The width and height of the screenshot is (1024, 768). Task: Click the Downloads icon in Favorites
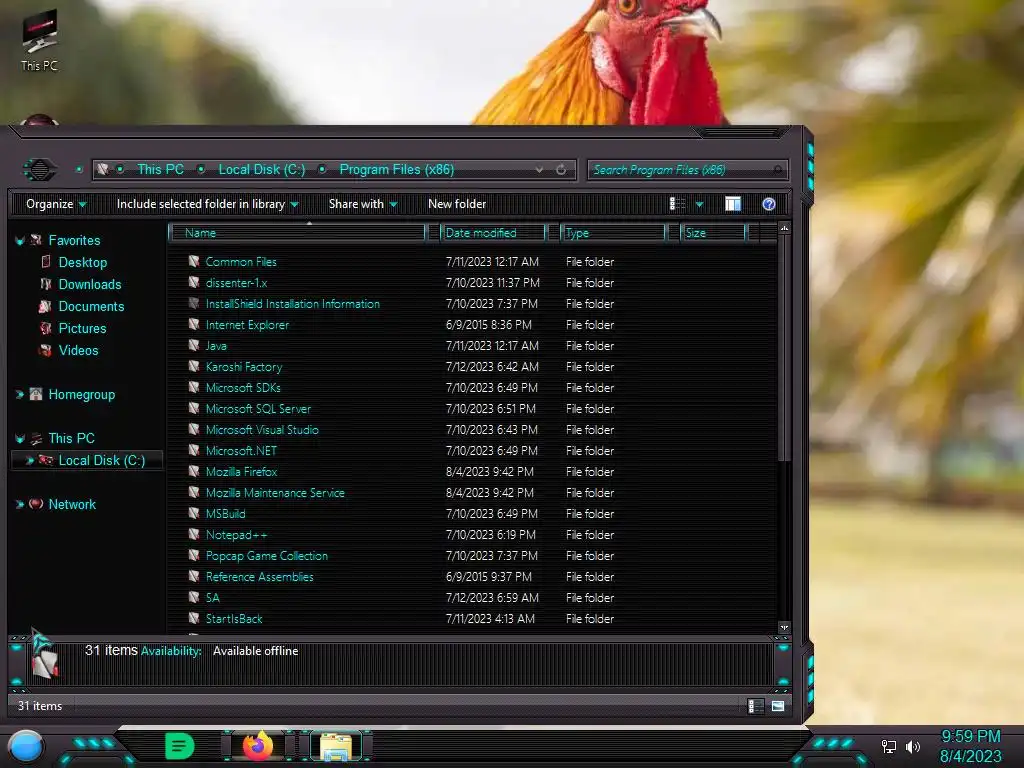(46, 284)
